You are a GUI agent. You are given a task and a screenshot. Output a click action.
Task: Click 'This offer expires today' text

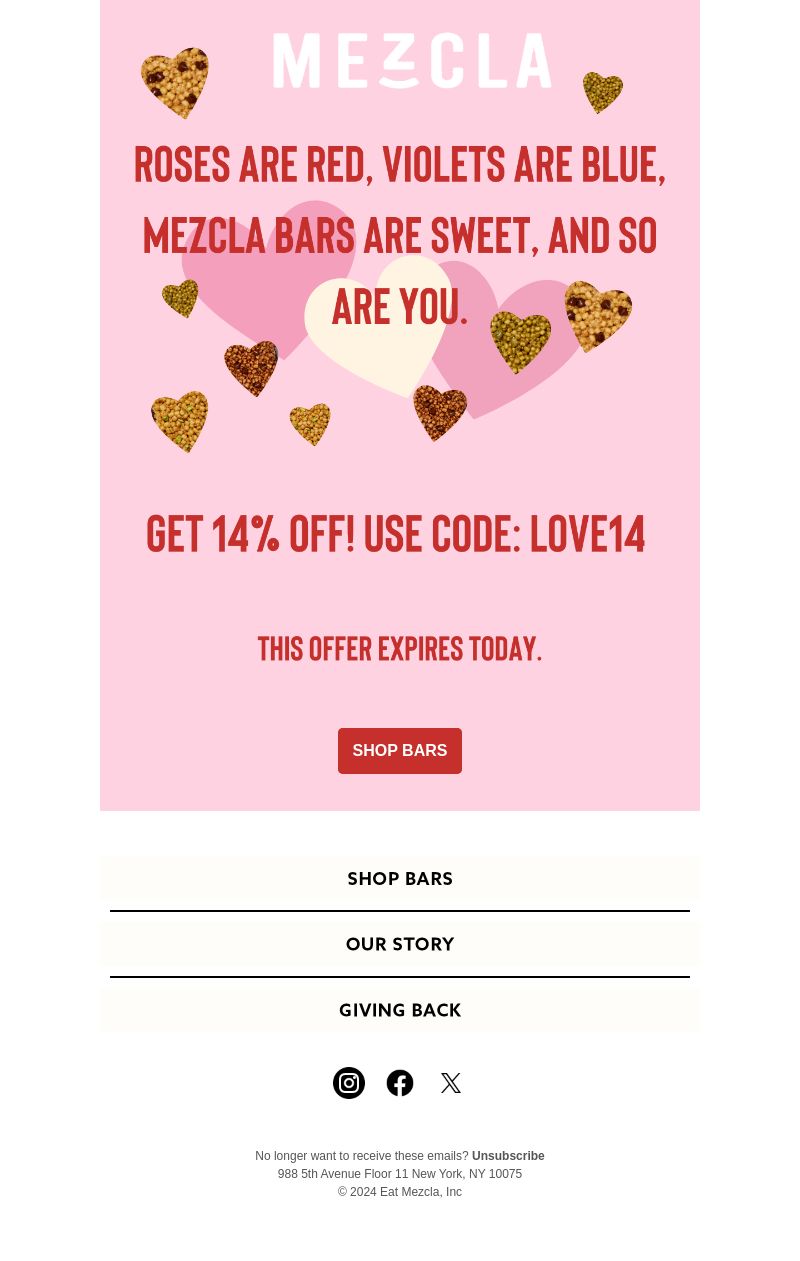400,649
